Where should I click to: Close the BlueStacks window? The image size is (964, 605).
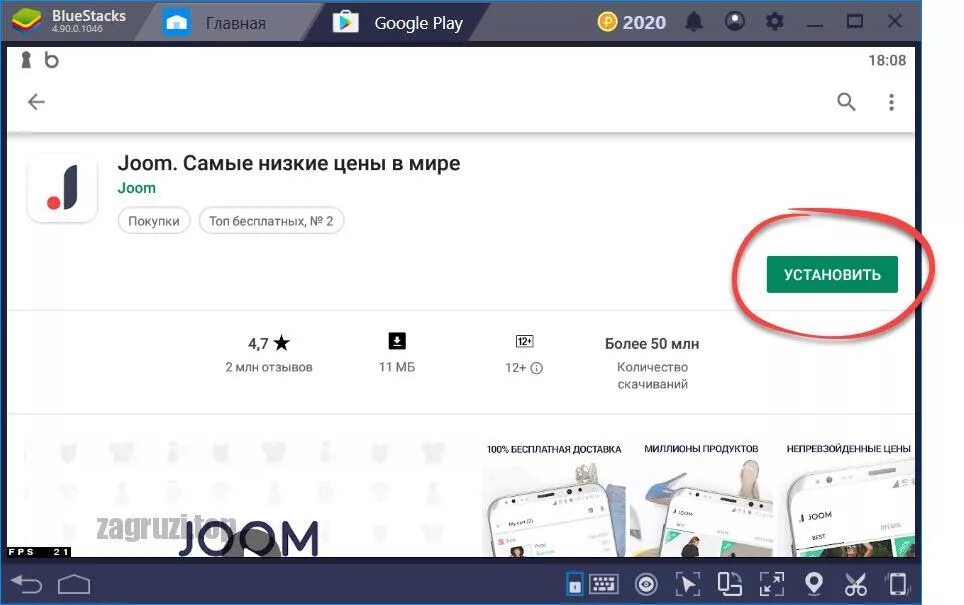pos(895,22)
